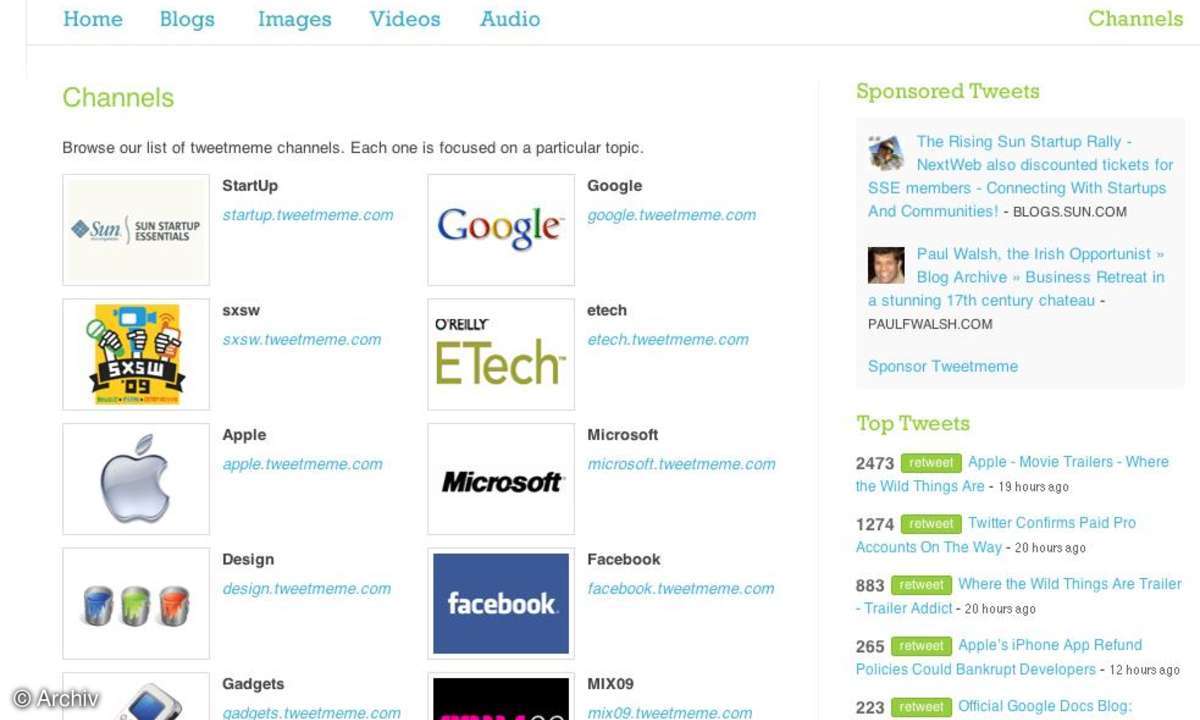Screen dimensions: 1200x720
Task: Click the Rising Sun Startup Rally avatar
Action: (x=886, y=152)
